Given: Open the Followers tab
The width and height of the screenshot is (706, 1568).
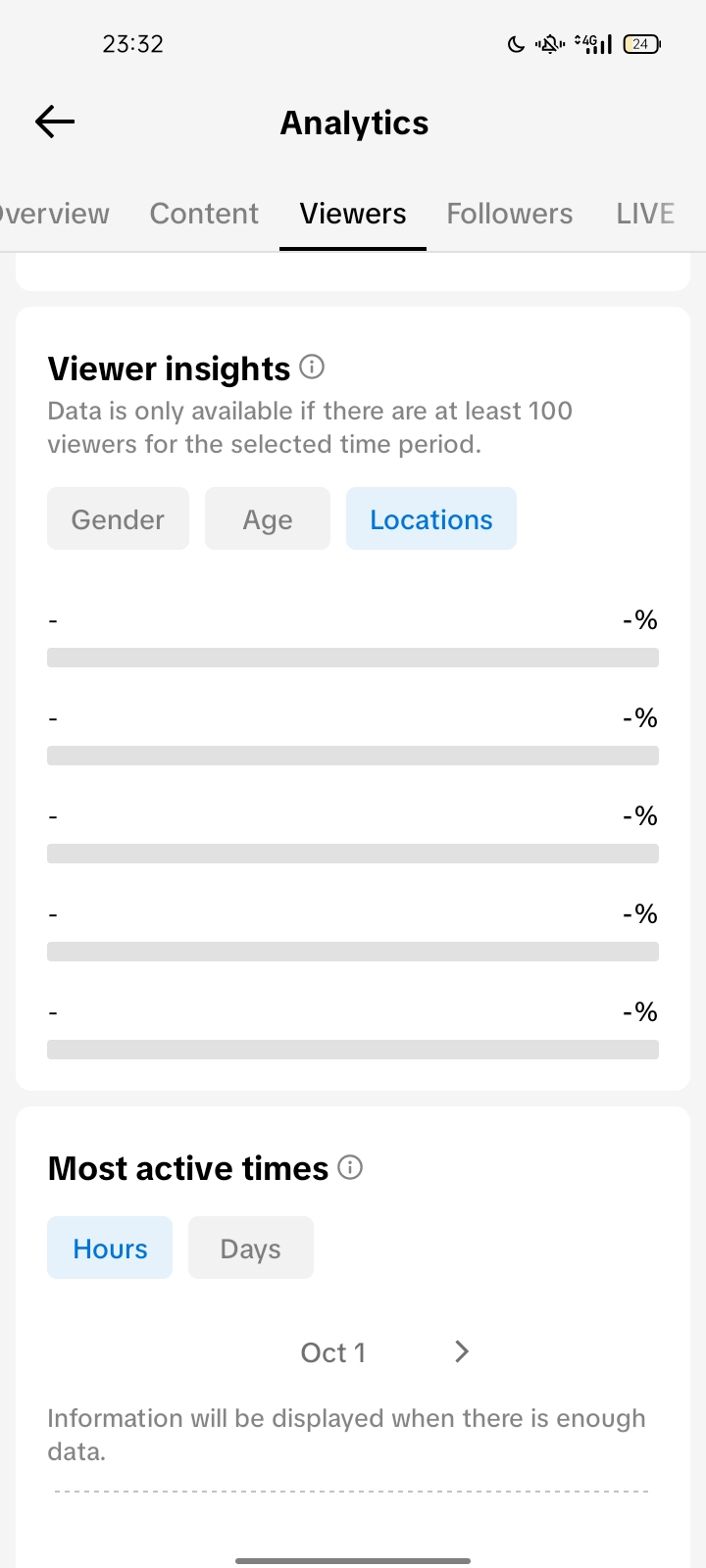Looking at the screenshot, I should click(510, 214).
